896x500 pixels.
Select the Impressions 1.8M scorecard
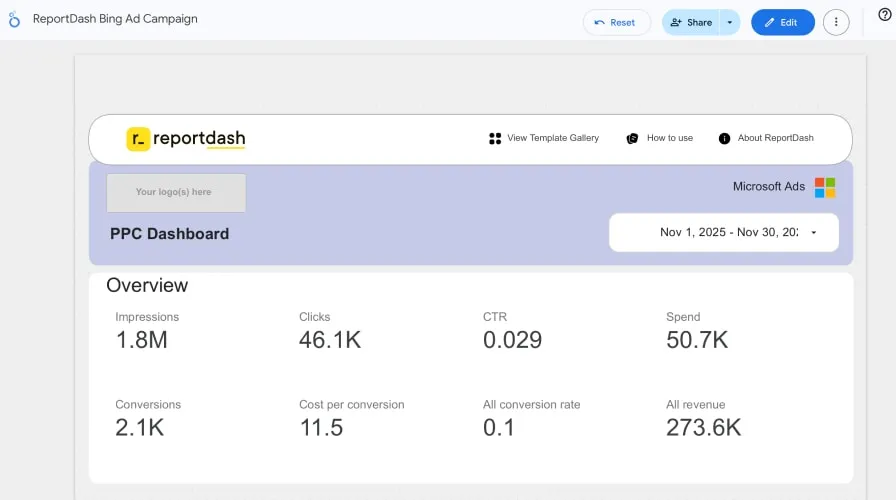click(147, 331)
